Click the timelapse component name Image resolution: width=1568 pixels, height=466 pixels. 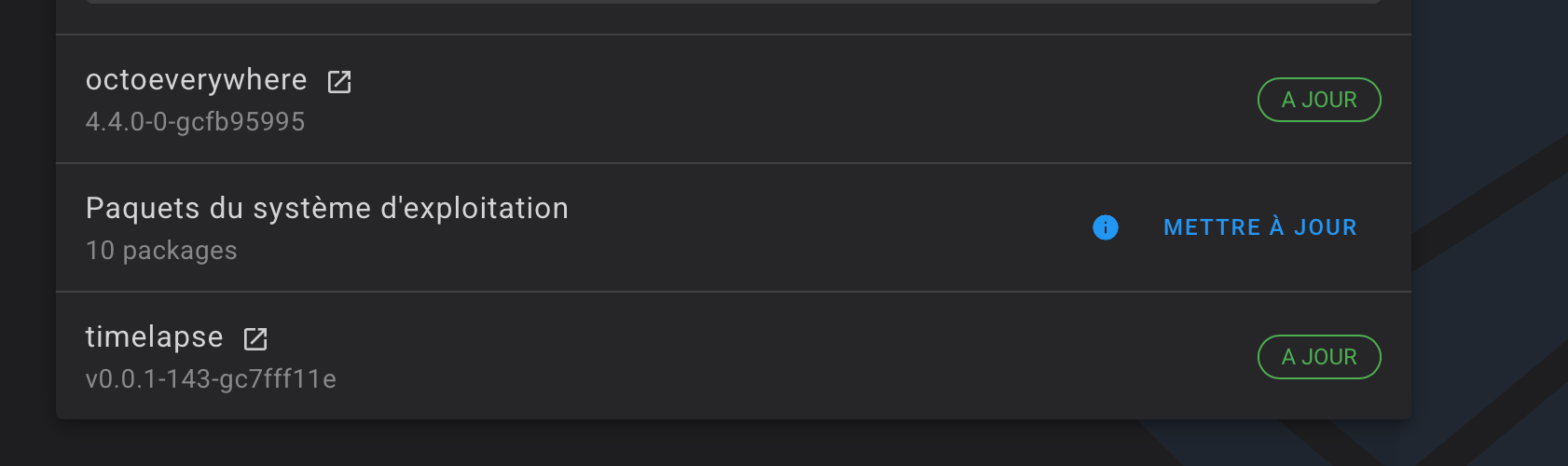coord(154,337)
